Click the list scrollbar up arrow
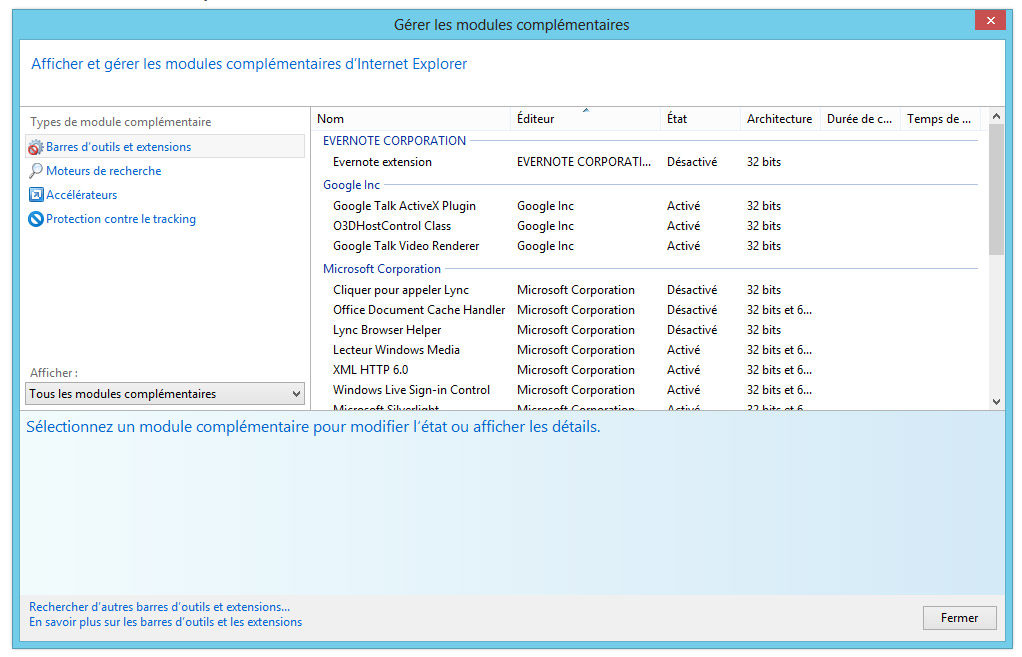The width and height of the screenshot is (1022, 657). [996, 116]
